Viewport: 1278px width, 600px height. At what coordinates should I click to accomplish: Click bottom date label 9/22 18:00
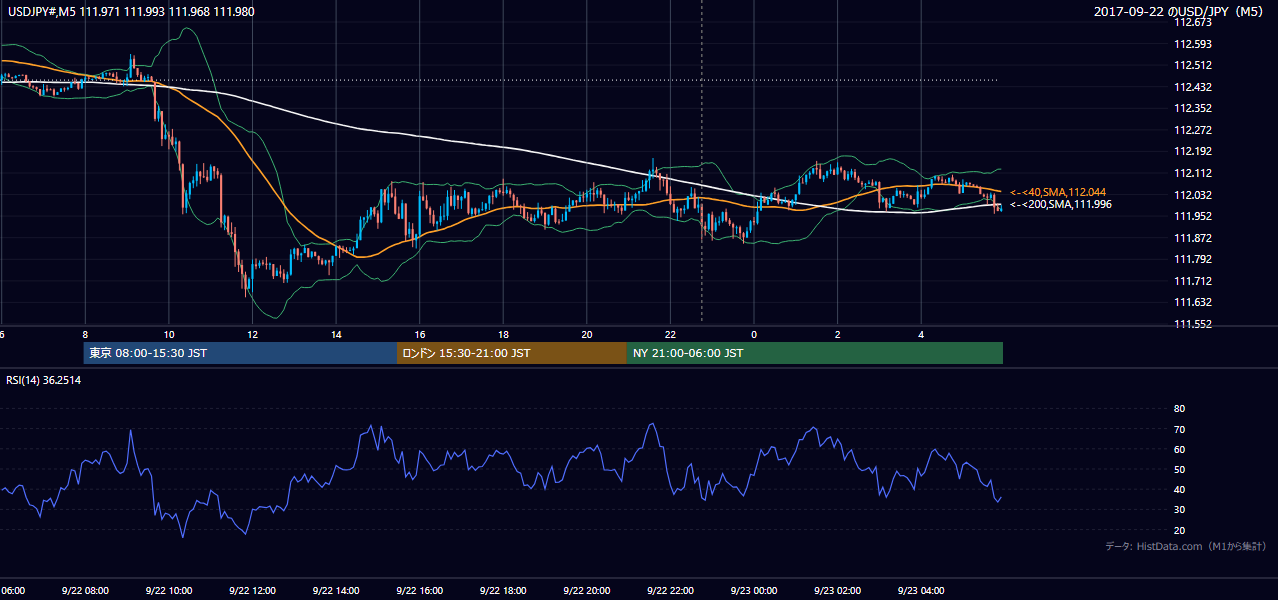(x=503, y=591)
